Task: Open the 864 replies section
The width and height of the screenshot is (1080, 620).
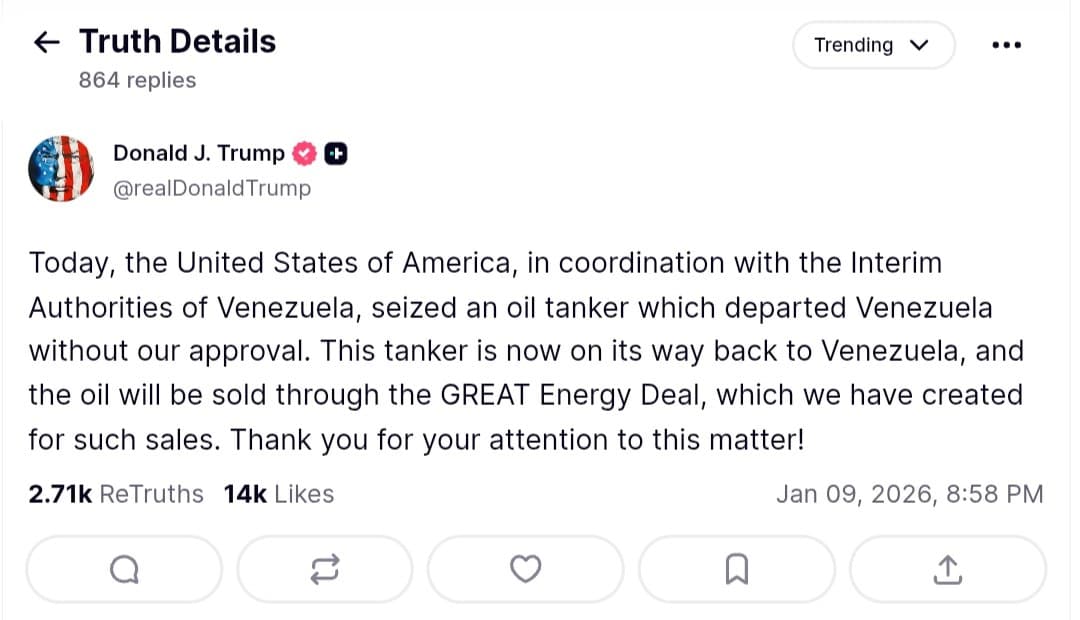Action: (x=137, y=80)
